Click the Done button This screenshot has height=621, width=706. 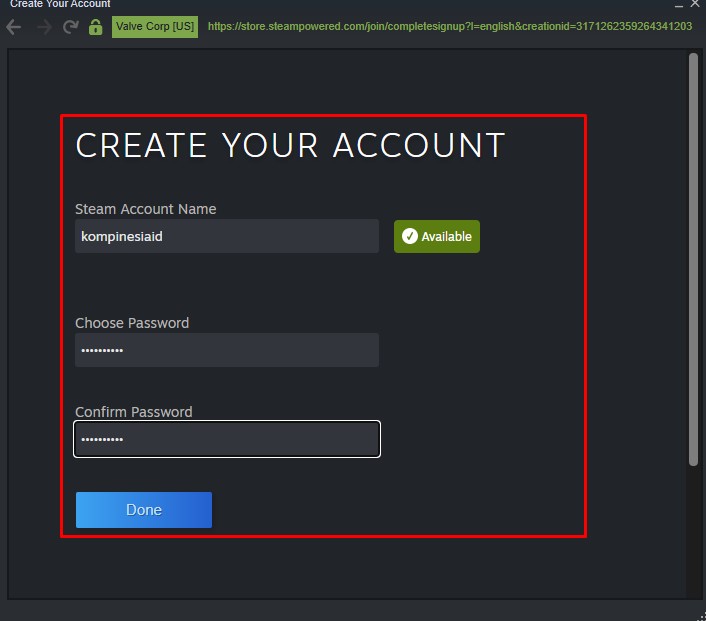[x=144, y=510]
